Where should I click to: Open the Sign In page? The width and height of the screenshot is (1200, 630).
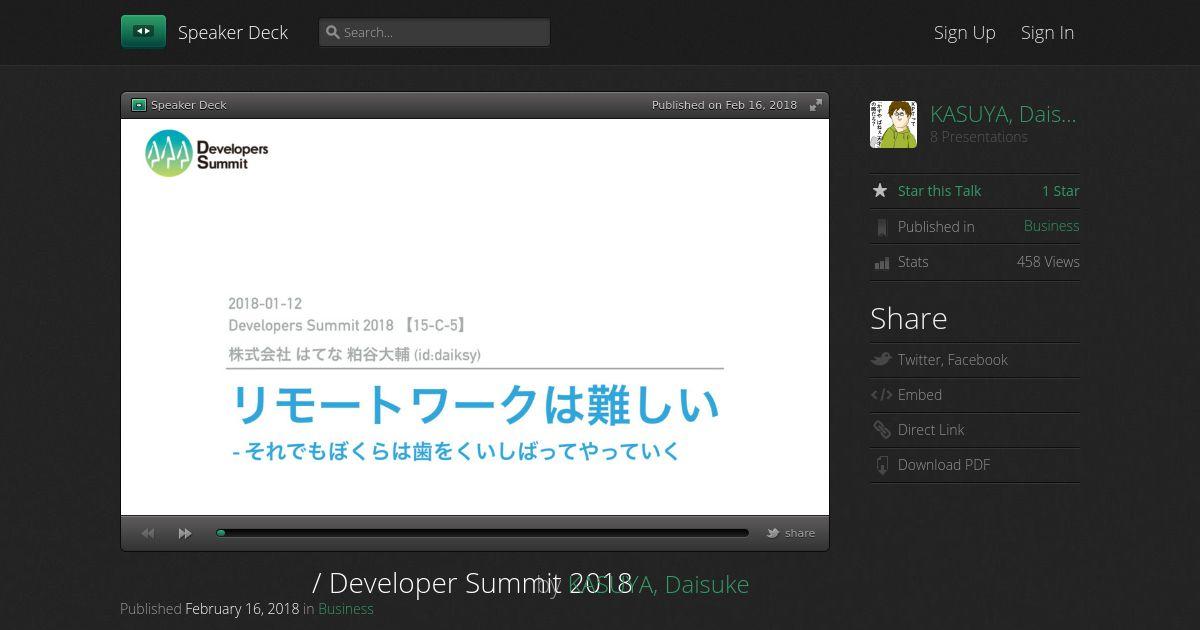(1047, 32)
